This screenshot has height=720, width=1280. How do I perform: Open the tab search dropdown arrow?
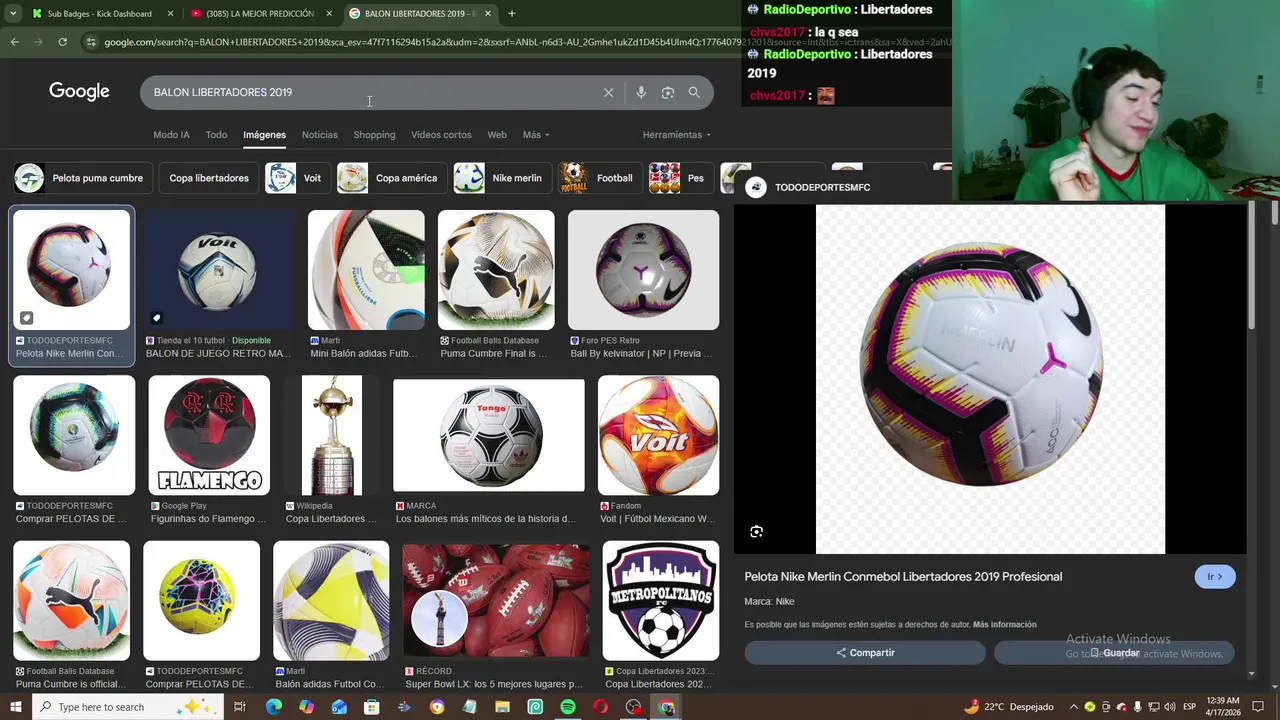[13, 14]
